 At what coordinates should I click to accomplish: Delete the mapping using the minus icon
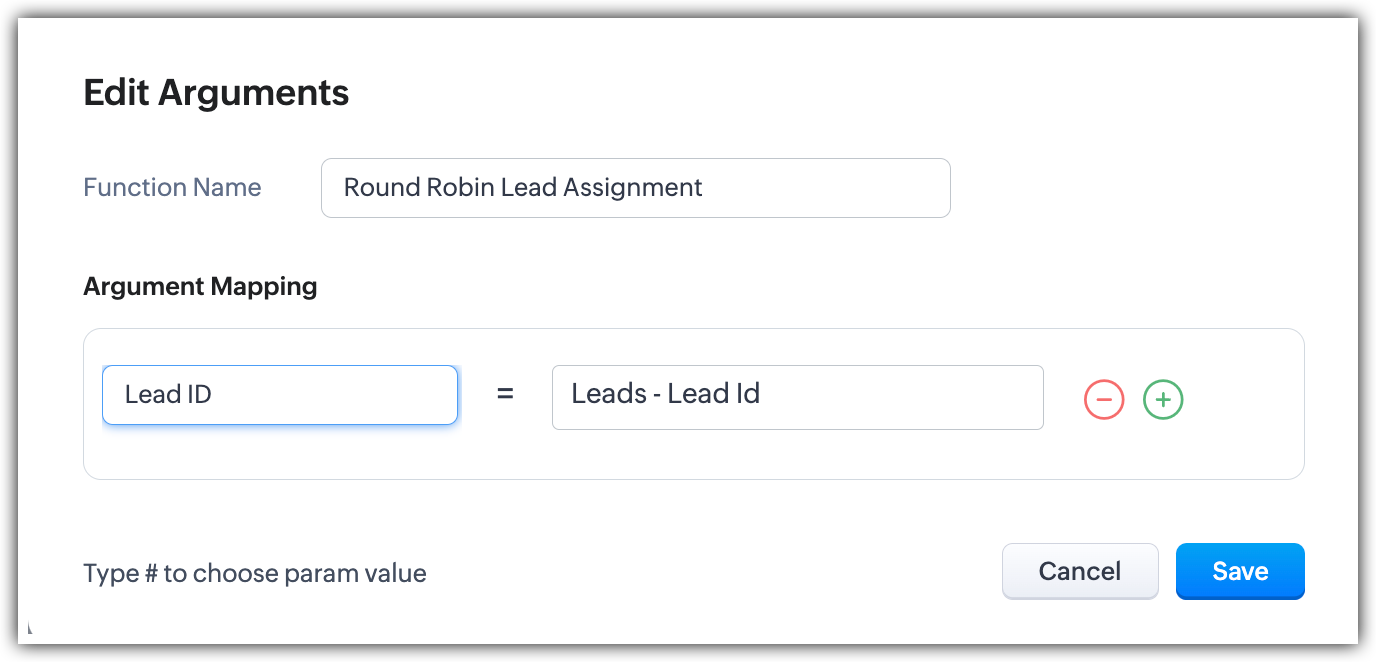[x=1103, y=399]
